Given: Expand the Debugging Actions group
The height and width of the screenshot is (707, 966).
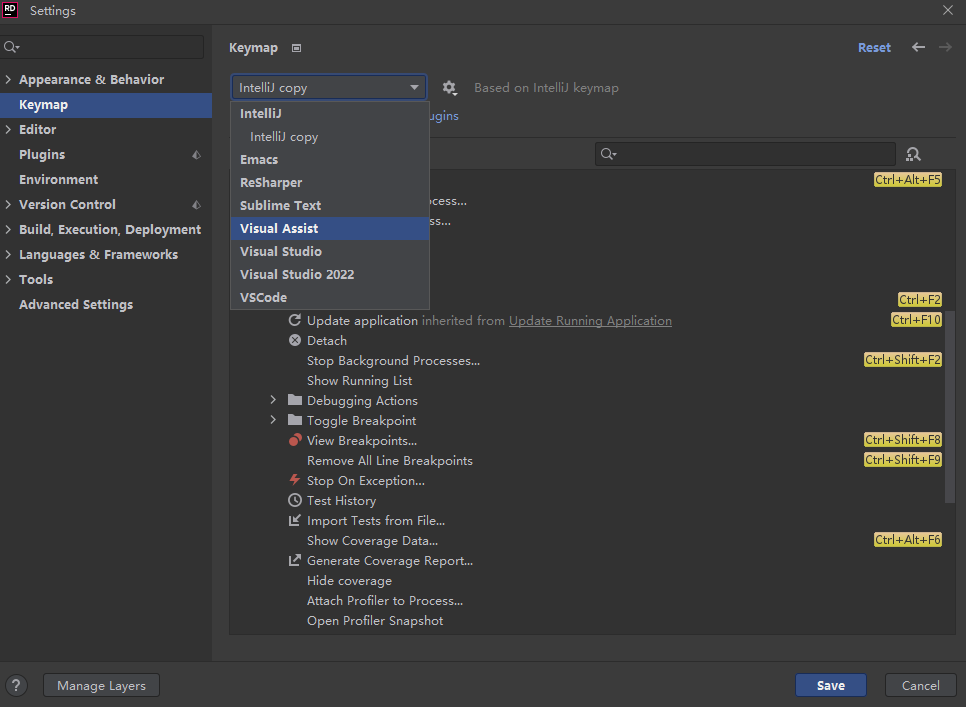Looking at the screenshot, I should [x=273, y=400].
